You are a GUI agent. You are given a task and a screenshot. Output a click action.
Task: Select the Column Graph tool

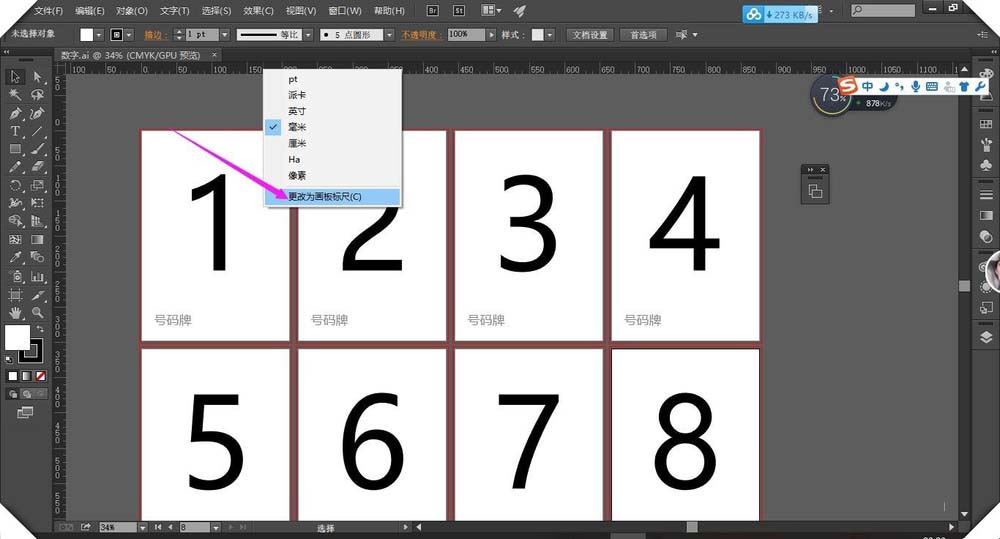pos(38,277)
